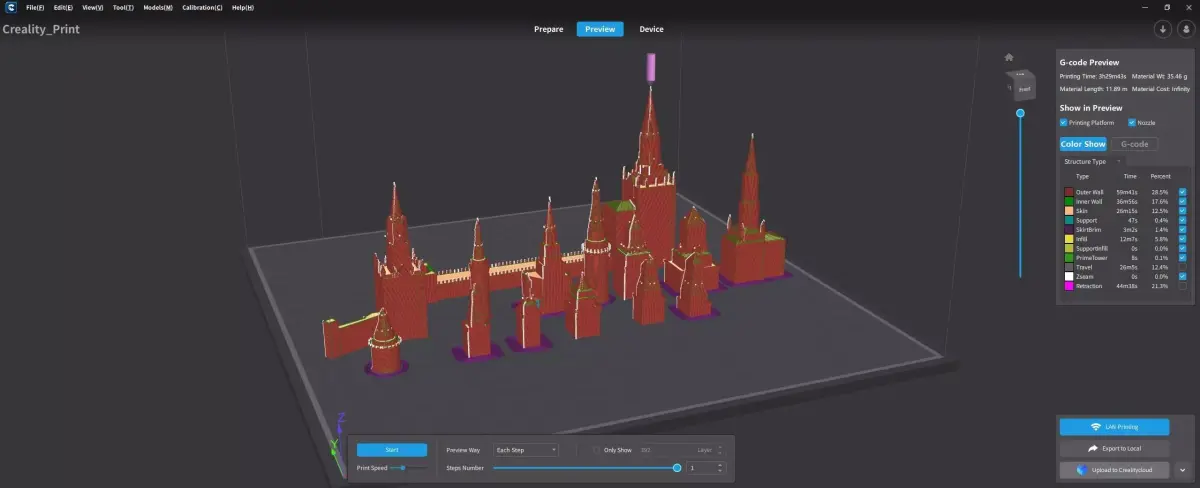Uncheck the Skin visibility checkbox

[x=1182, y=211]
